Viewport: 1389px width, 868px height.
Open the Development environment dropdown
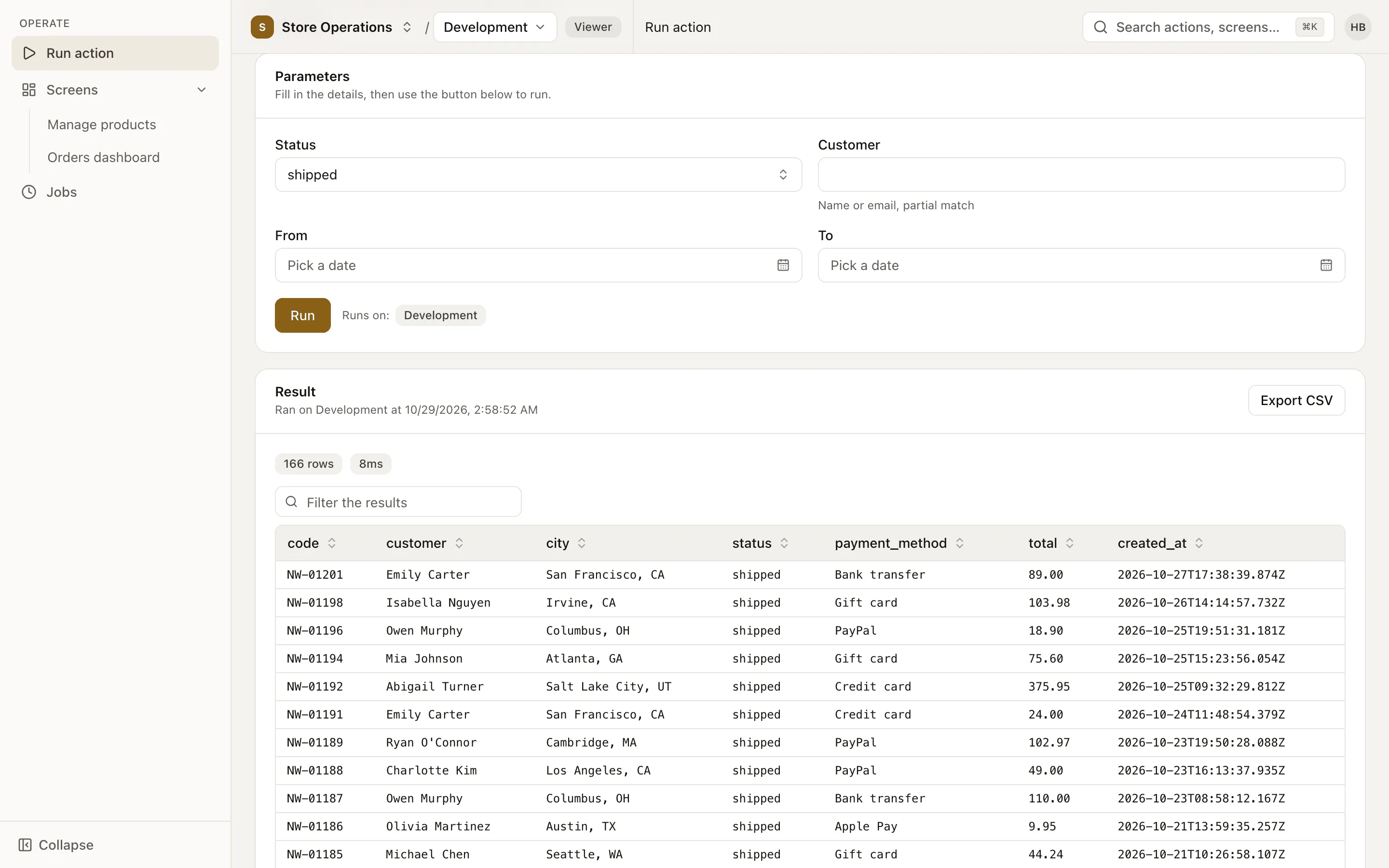[495, 27]
